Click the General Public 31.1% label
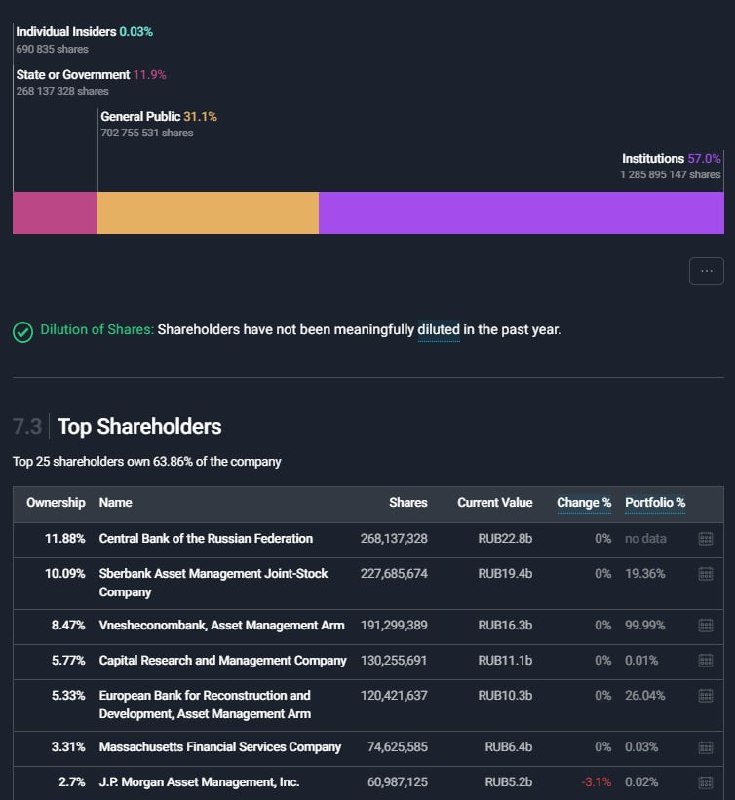This screenshot has width=735, height=800. (159, 116)
